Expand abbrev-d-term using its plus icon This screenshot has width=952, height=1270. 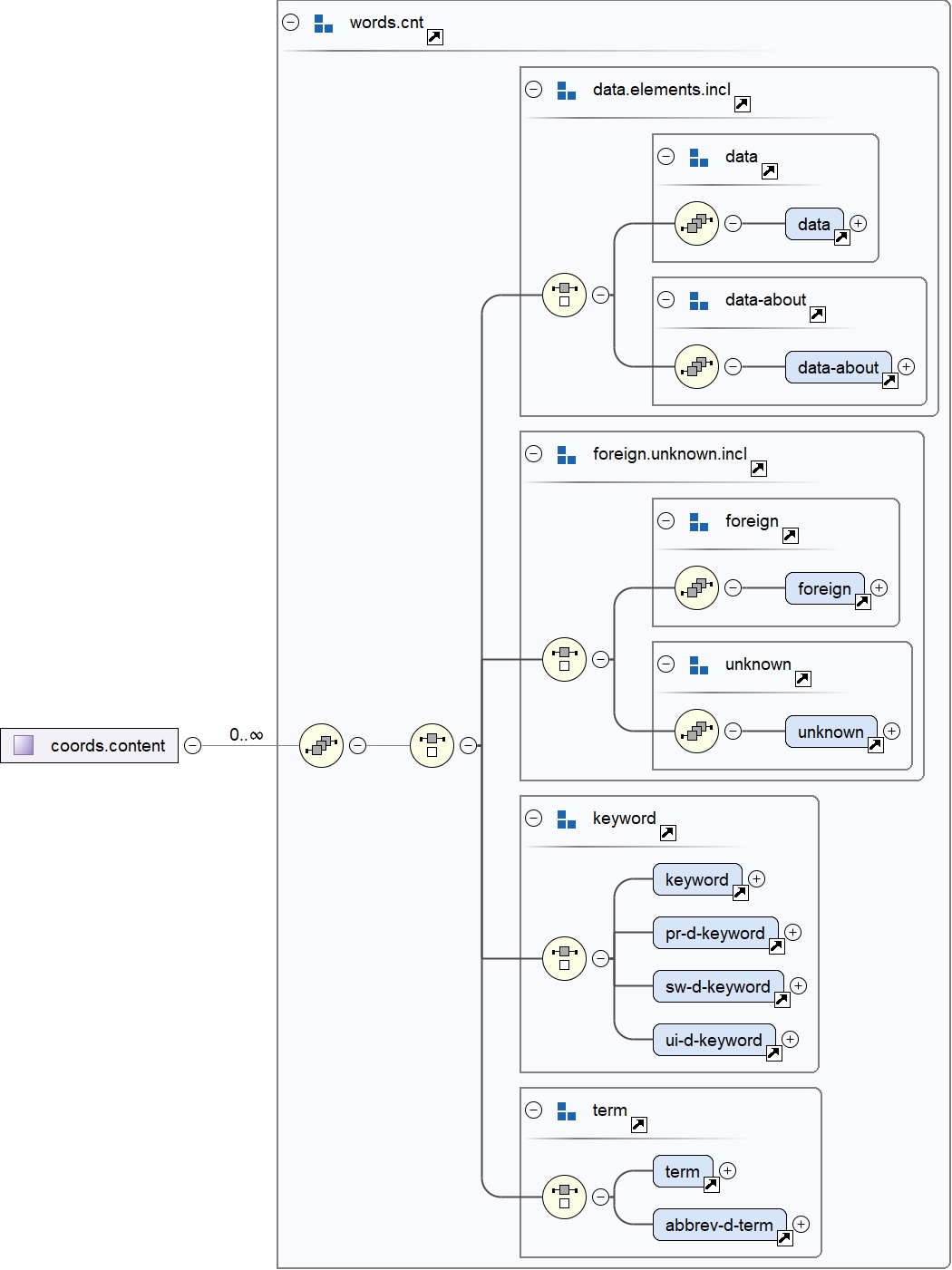pyautogui.click(x=799, y=1225)
